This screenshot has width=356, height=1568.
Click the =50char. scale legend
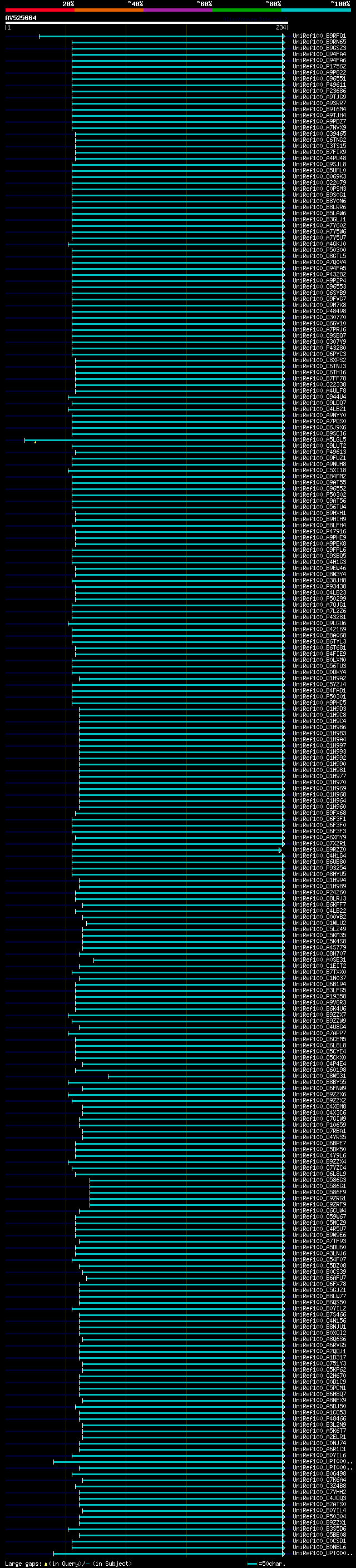pos(266,1564)
